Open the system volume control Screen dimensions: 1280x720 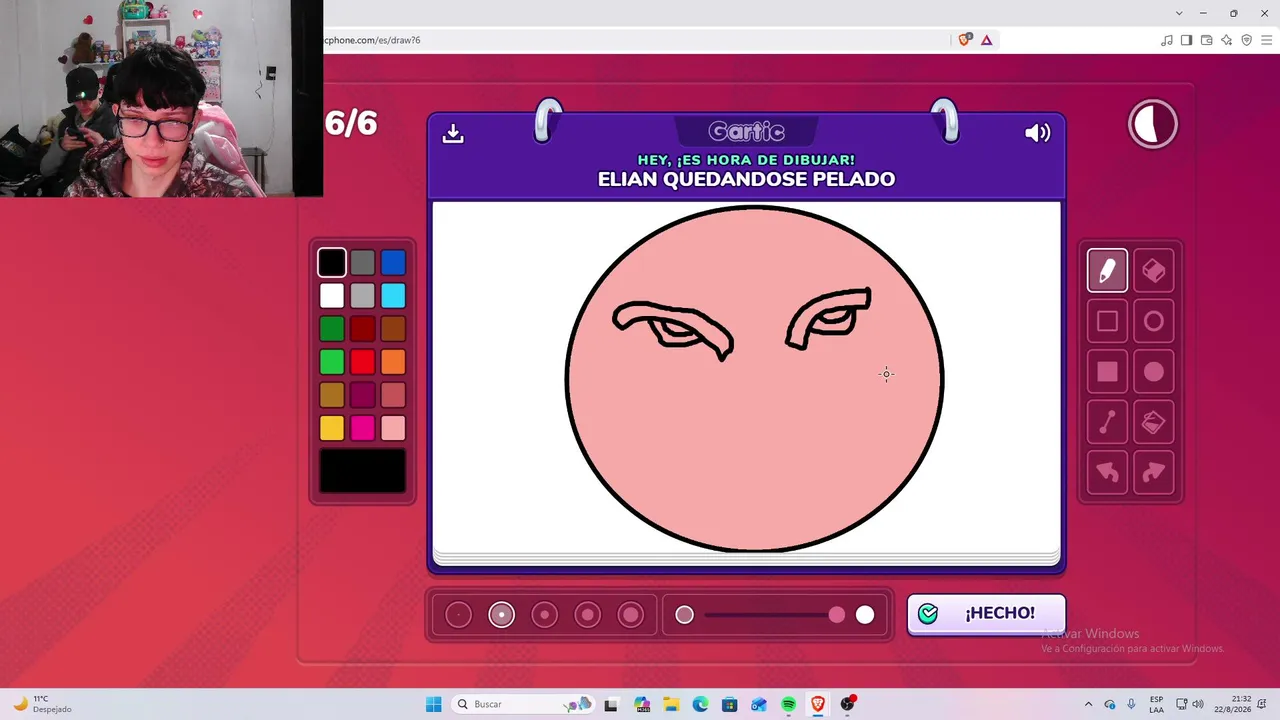click(1198, 704)
